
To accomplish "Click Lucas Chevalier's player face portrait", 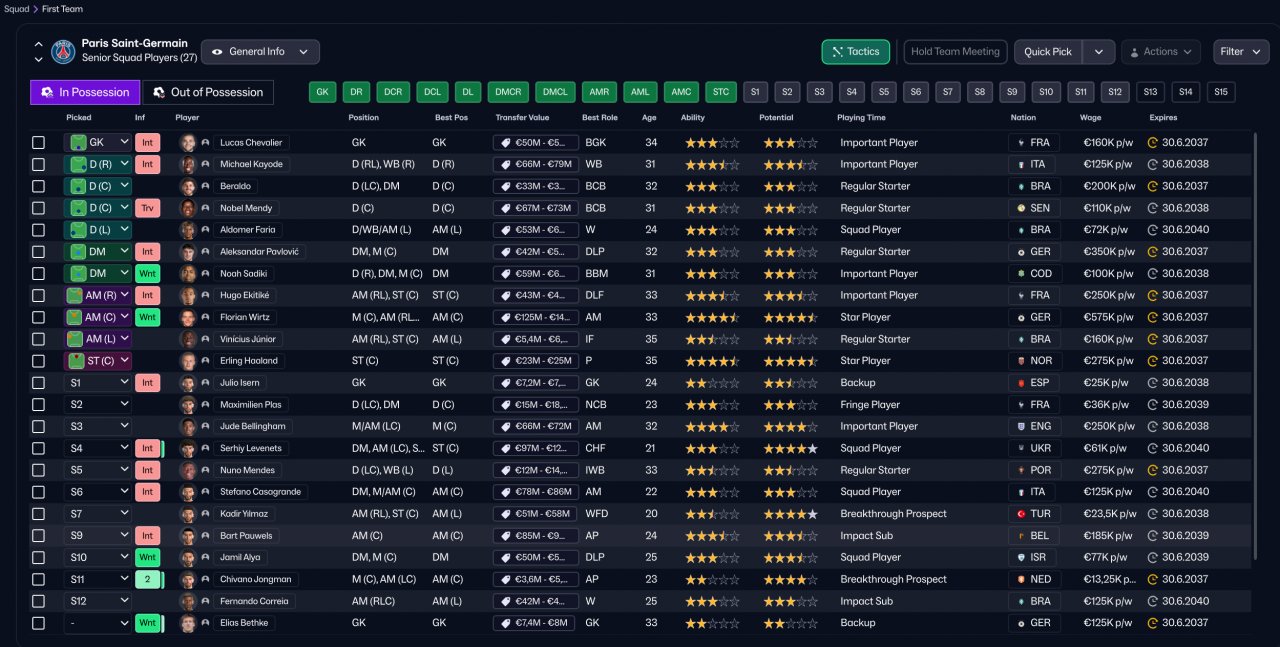I will [x=188, y=143].
